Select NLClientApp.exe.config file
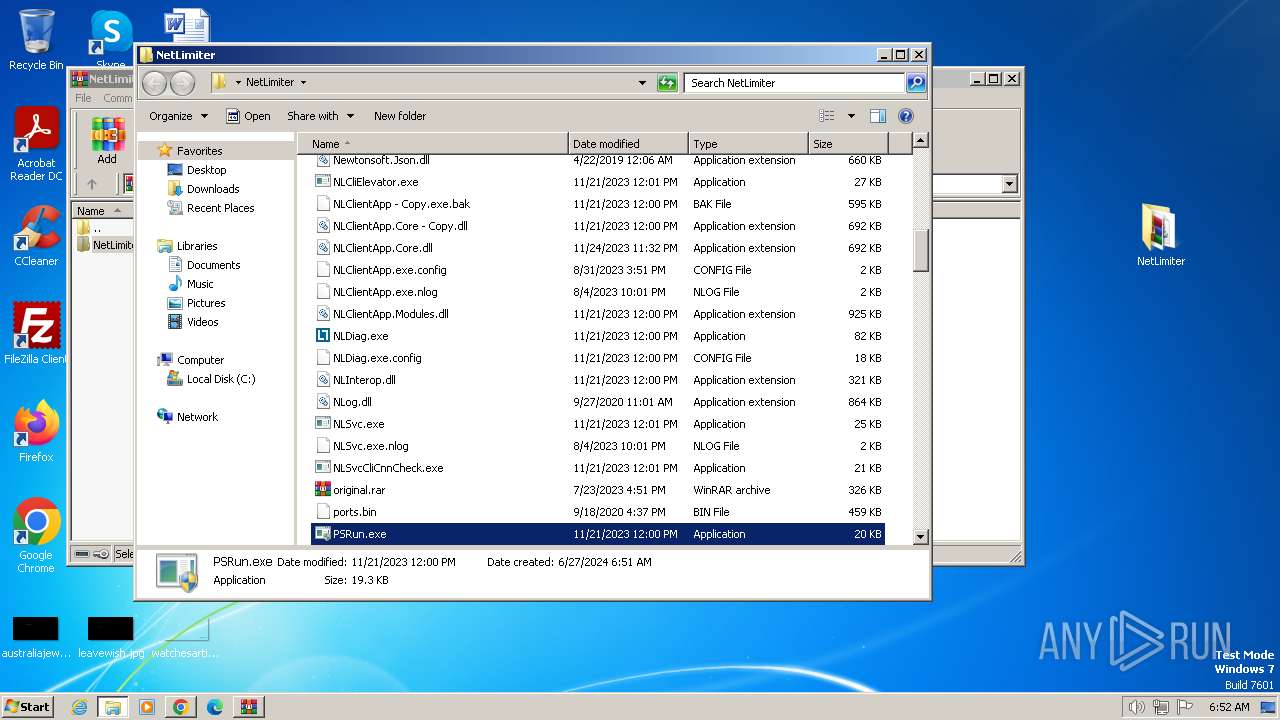The width and height of the screenshot is (1280, 720). pos(597,270)
